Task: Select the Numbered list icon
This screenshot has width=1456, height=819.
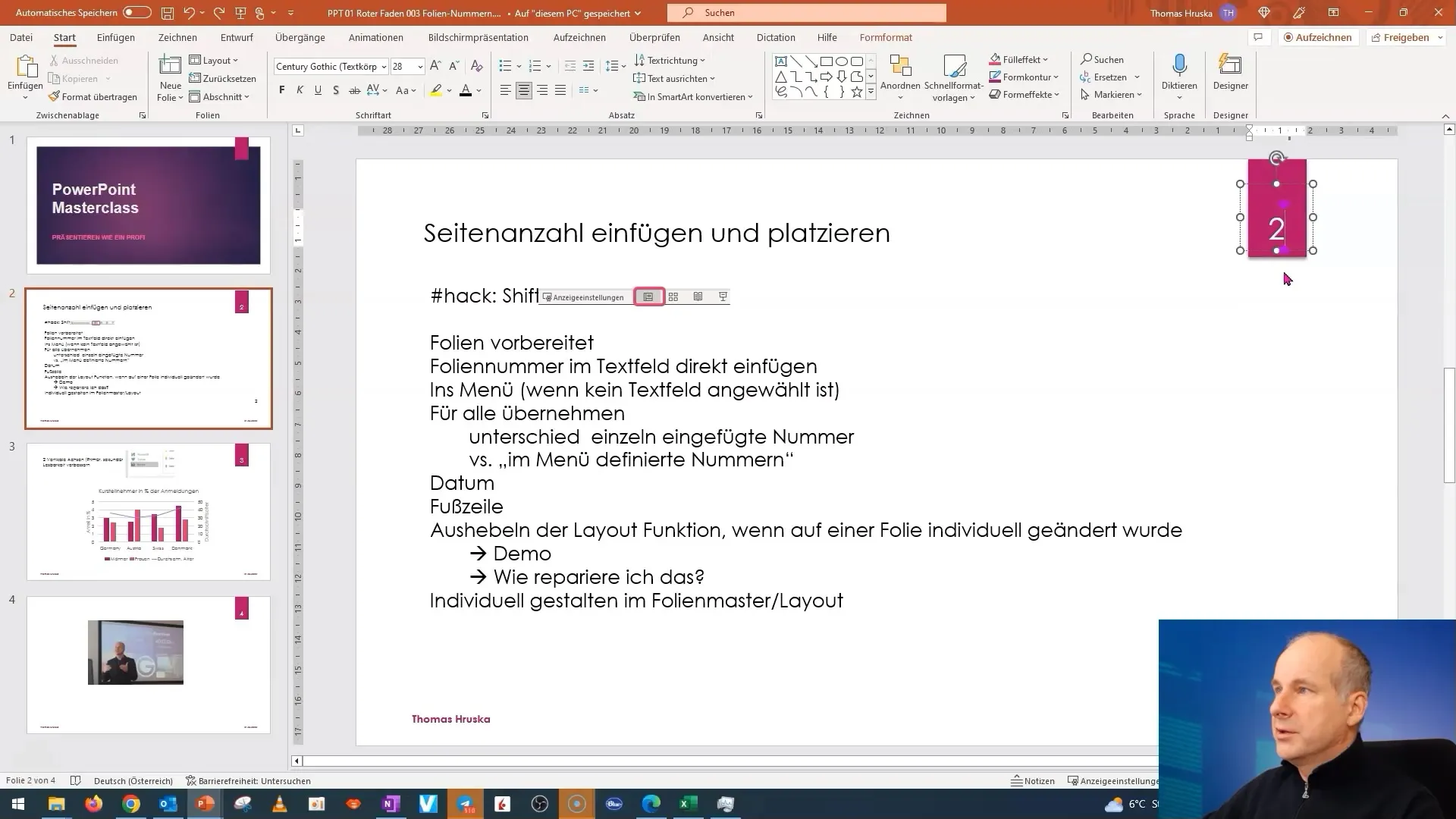Action: click(x=535, y=65)
